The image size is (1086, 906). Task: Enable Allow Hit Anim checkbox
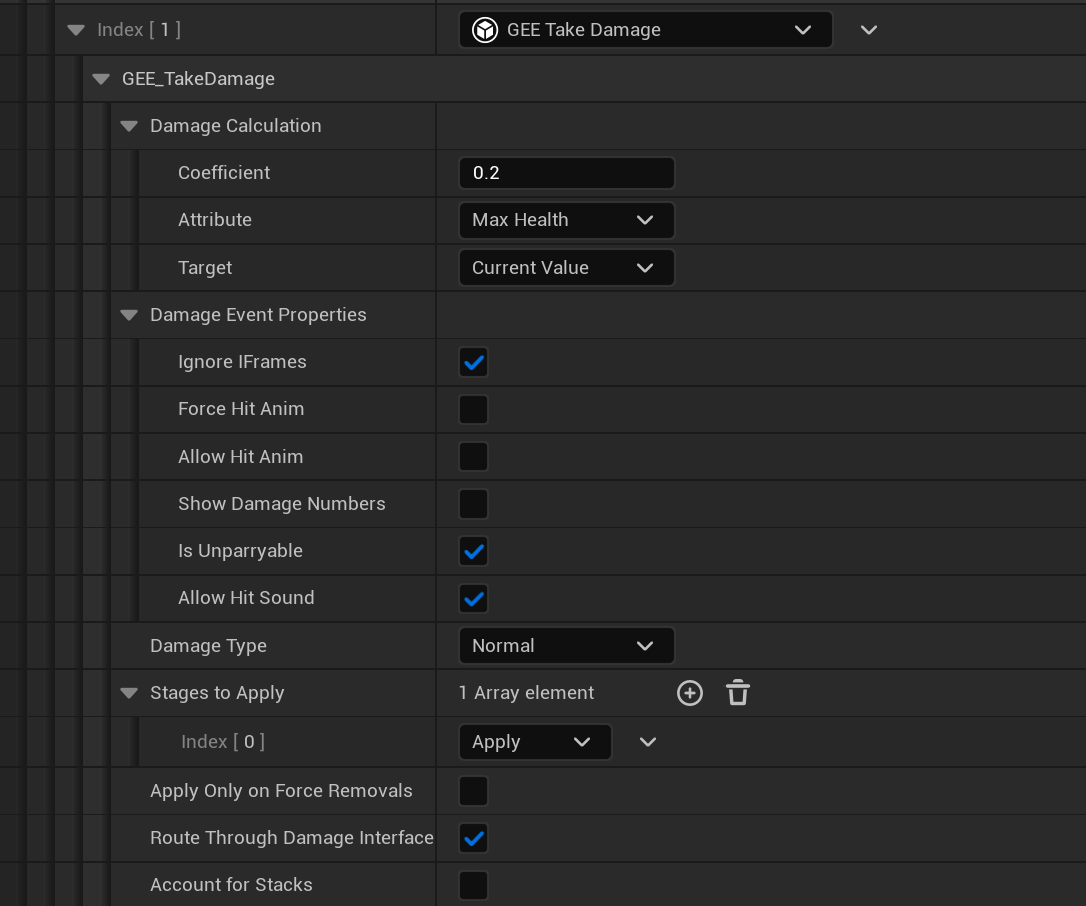474,456
